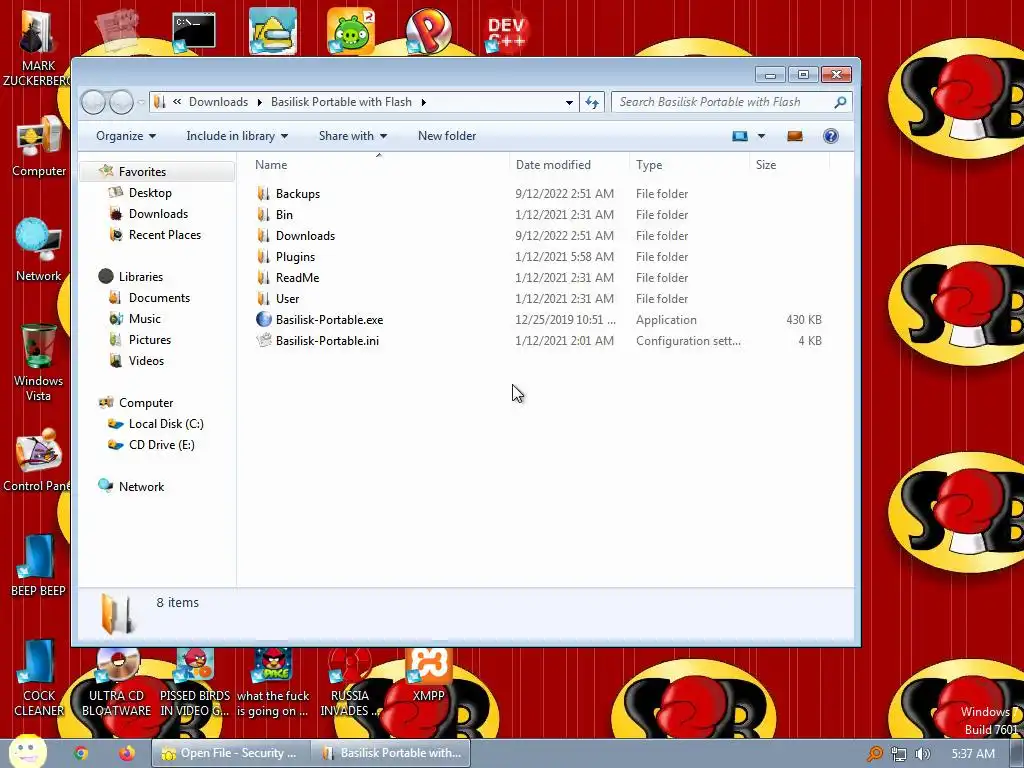Select the ReadMe folder icon
Image resolution: width=1024 pixels, height=768 pixels.
263,278
